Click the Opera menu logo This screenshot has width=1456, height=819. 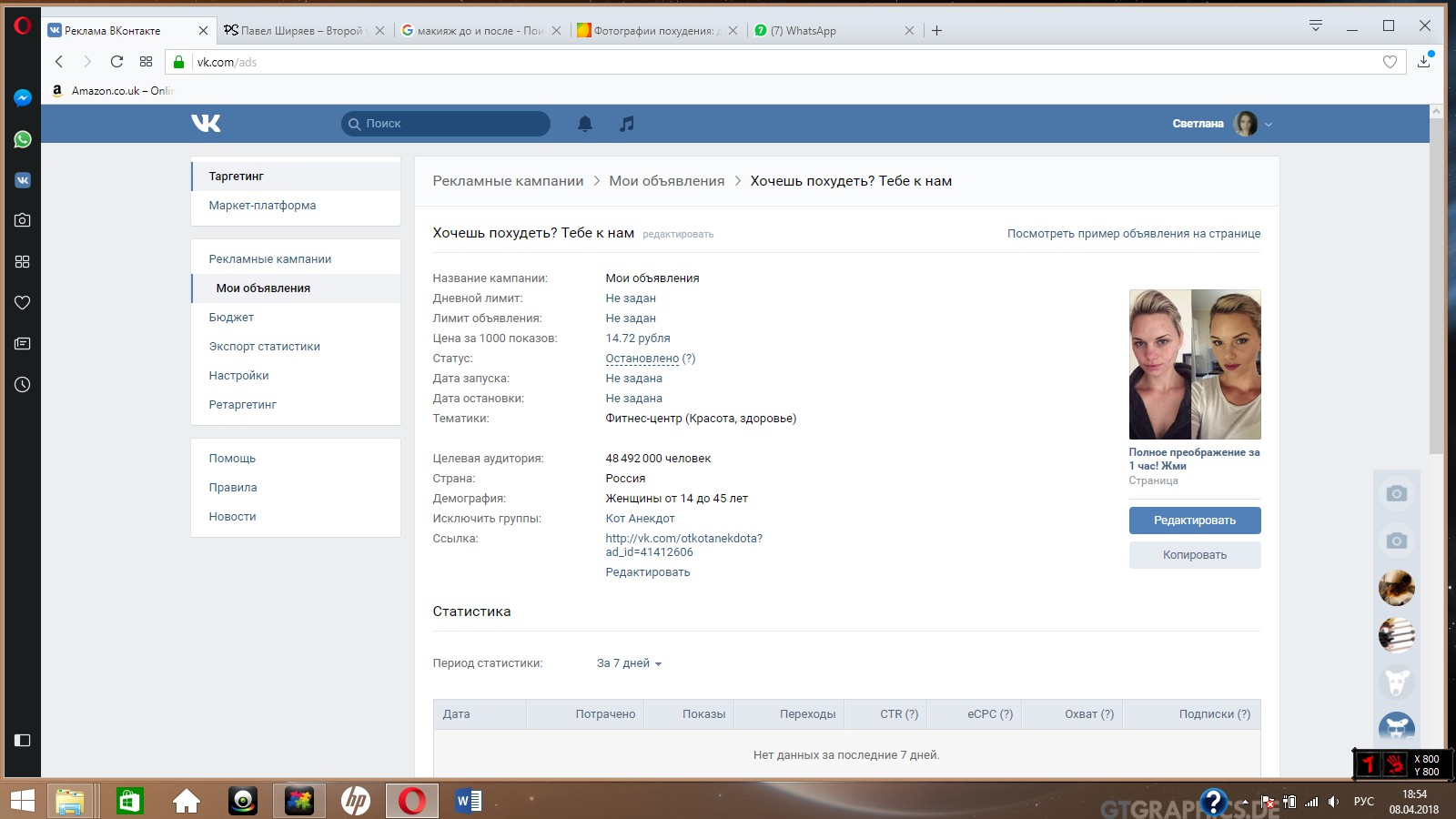23,26
